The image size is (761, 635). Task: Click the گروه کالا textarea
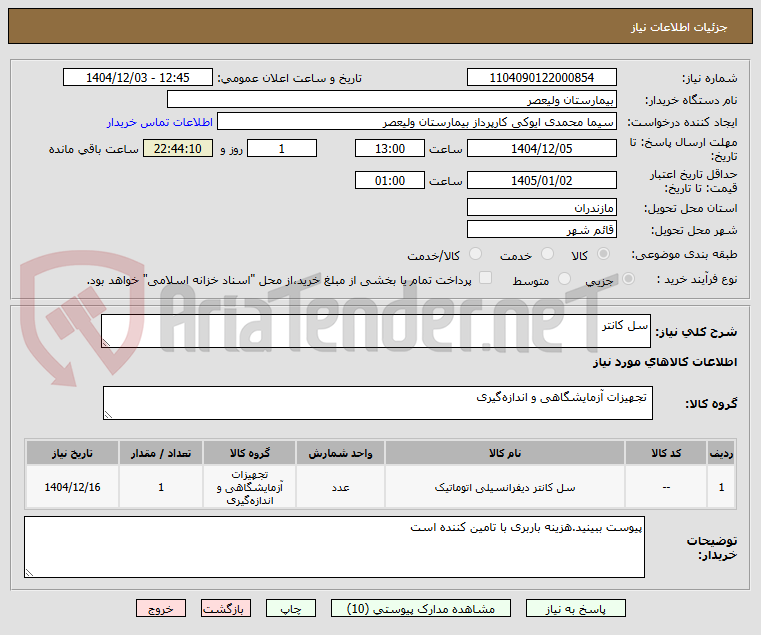pyautogui.click(x=378, y=403)
